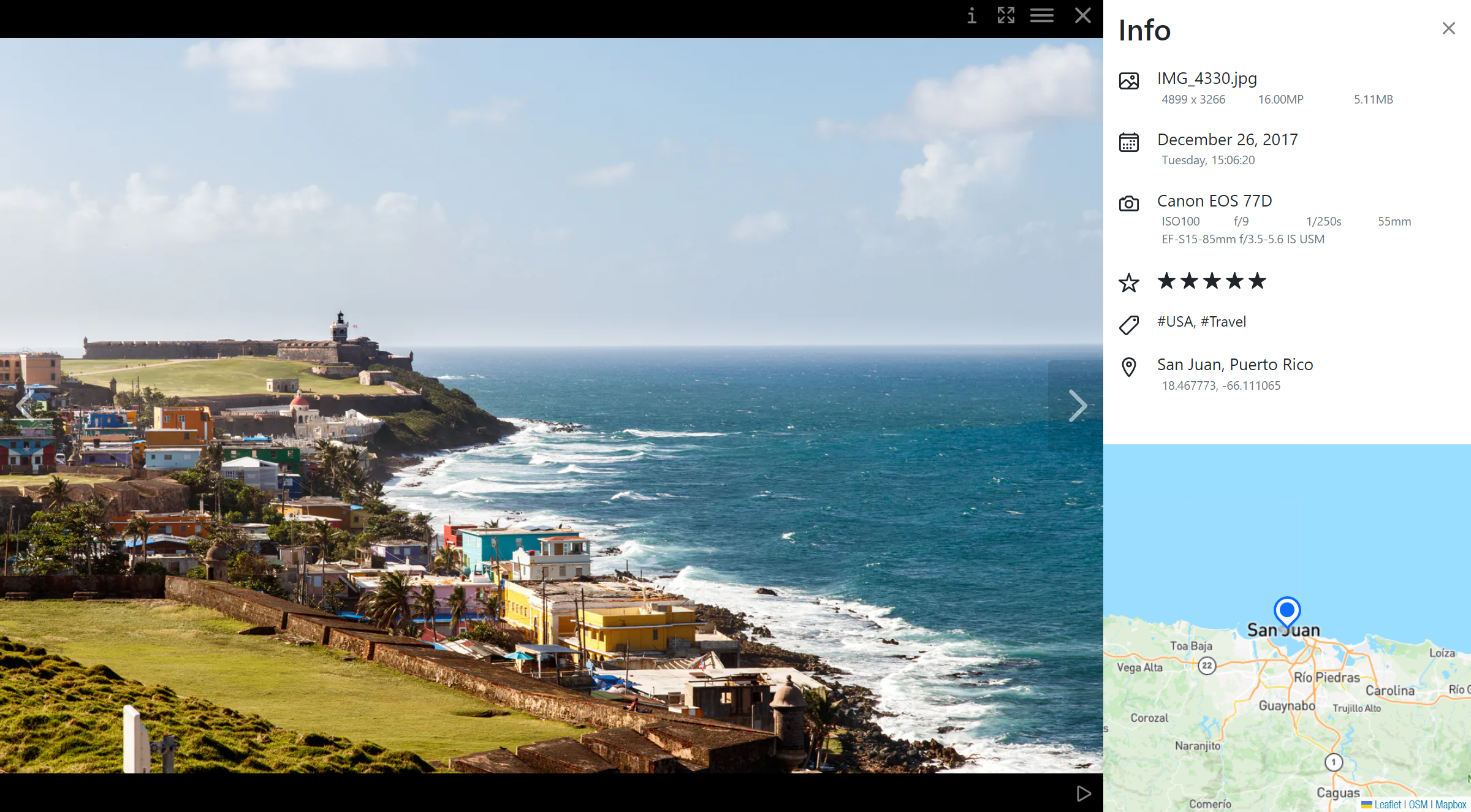Open the Mapbox attribution link
Image resolution: width=1471 pixels, height=812 pixels.
pos(1451,805)
